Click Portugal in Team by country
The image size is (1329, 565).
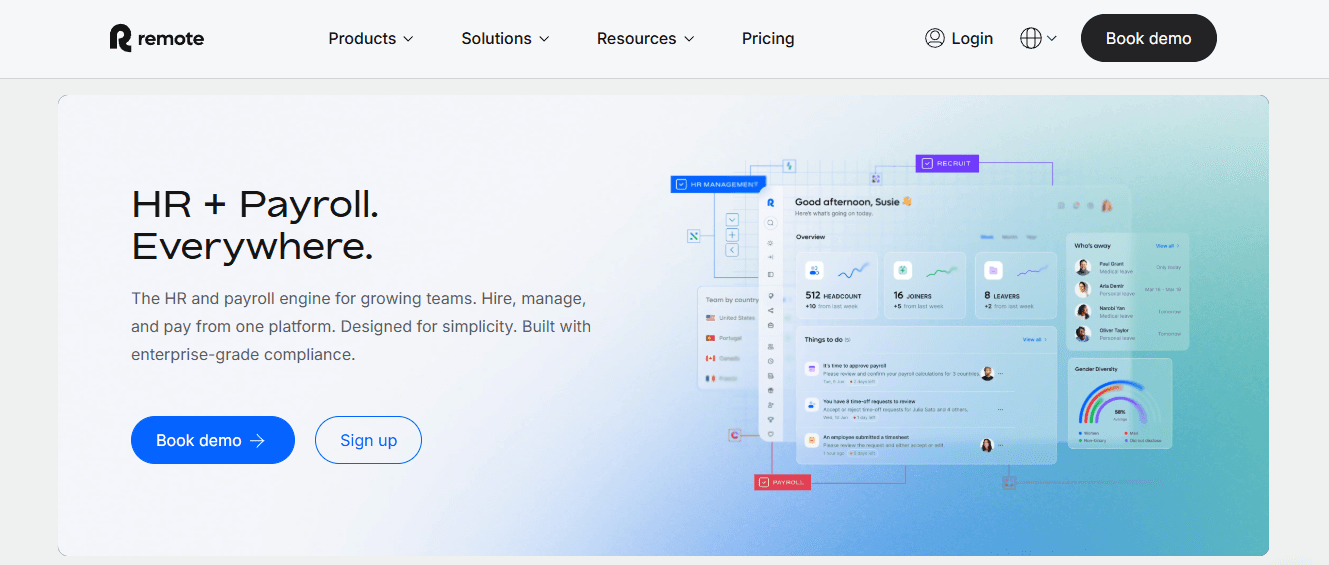click(x=725, y=338)
